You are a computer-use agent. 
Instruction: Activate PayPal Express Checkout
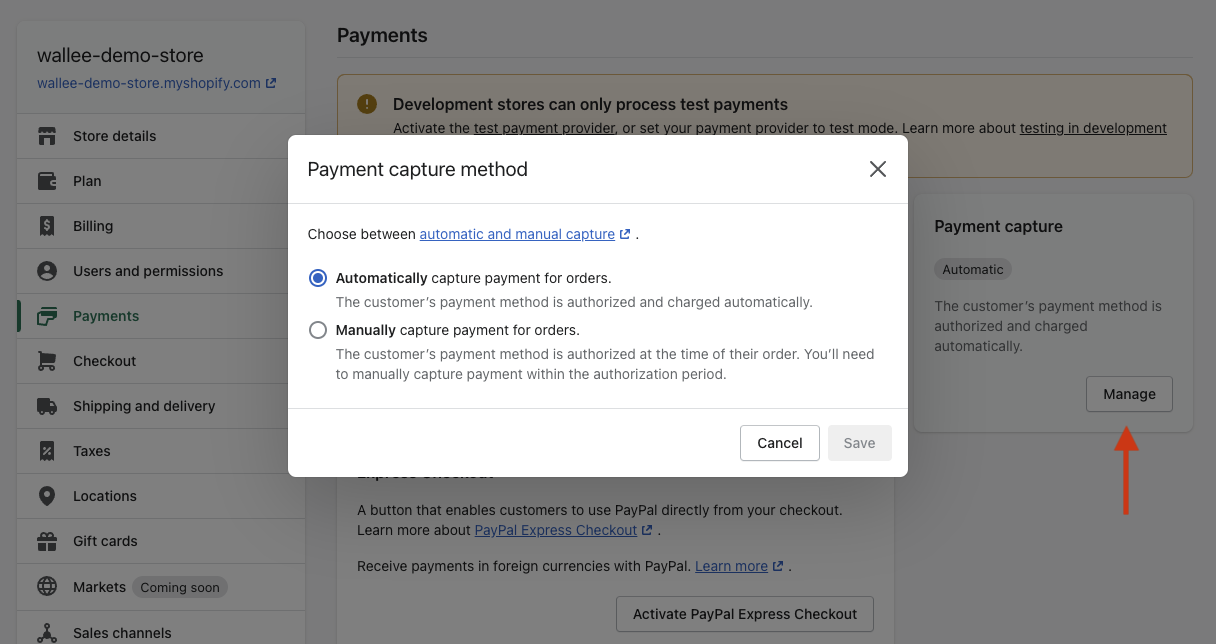(x=744, y=613)
